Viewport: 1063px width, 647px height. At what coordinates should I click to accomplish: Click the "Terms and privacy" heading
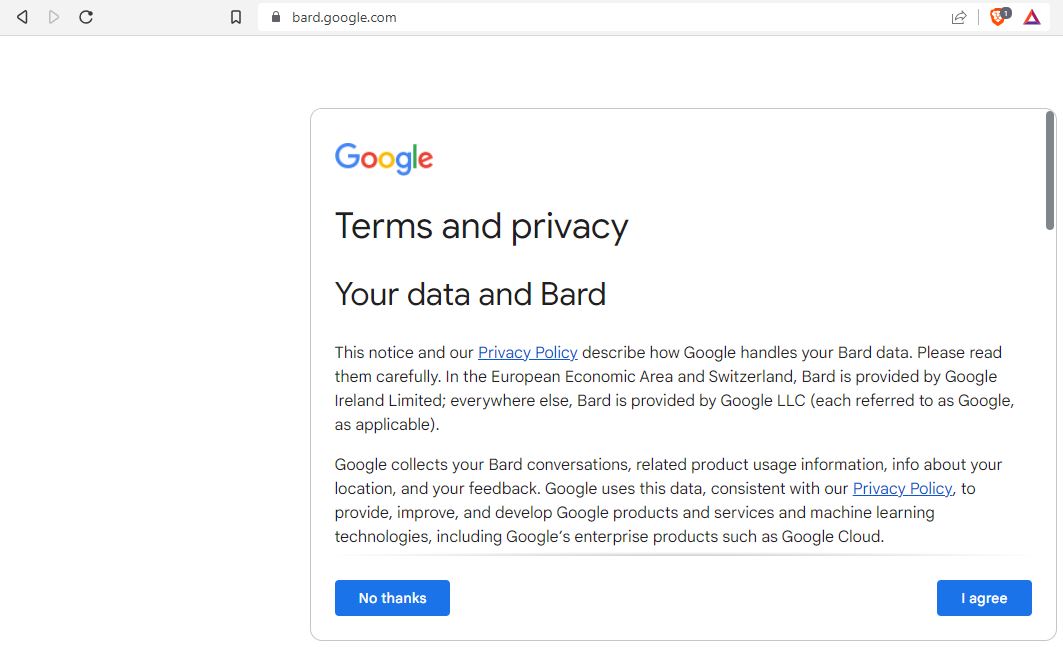[481, 227]
